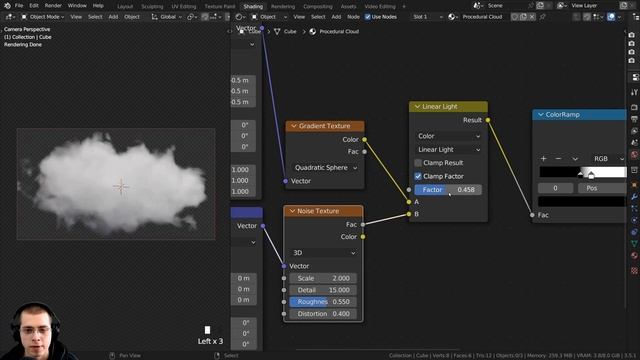
Task: Toggle snapping in the 3D viewport header
Action: click(205, 17)
